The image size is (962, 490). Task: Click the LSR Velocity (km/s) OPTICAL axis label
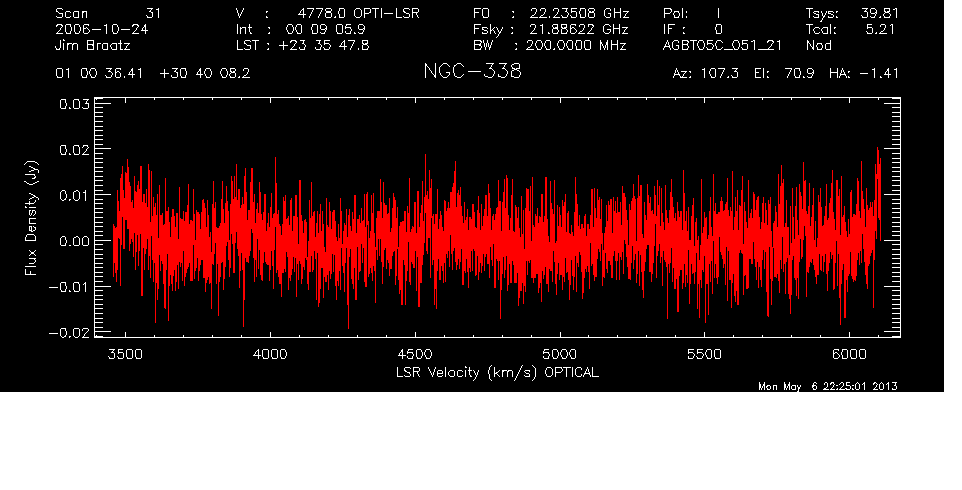click(x=498, y=373)
